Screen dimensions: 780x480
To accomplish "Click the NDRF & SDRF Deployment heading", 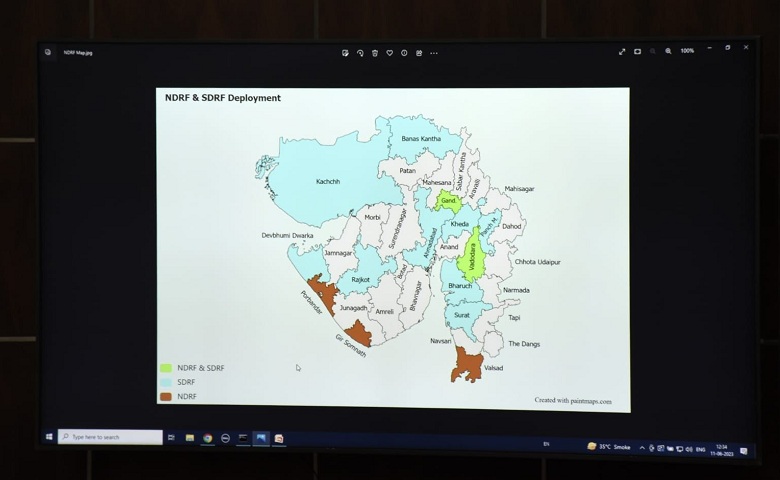I will click(223, 98).
